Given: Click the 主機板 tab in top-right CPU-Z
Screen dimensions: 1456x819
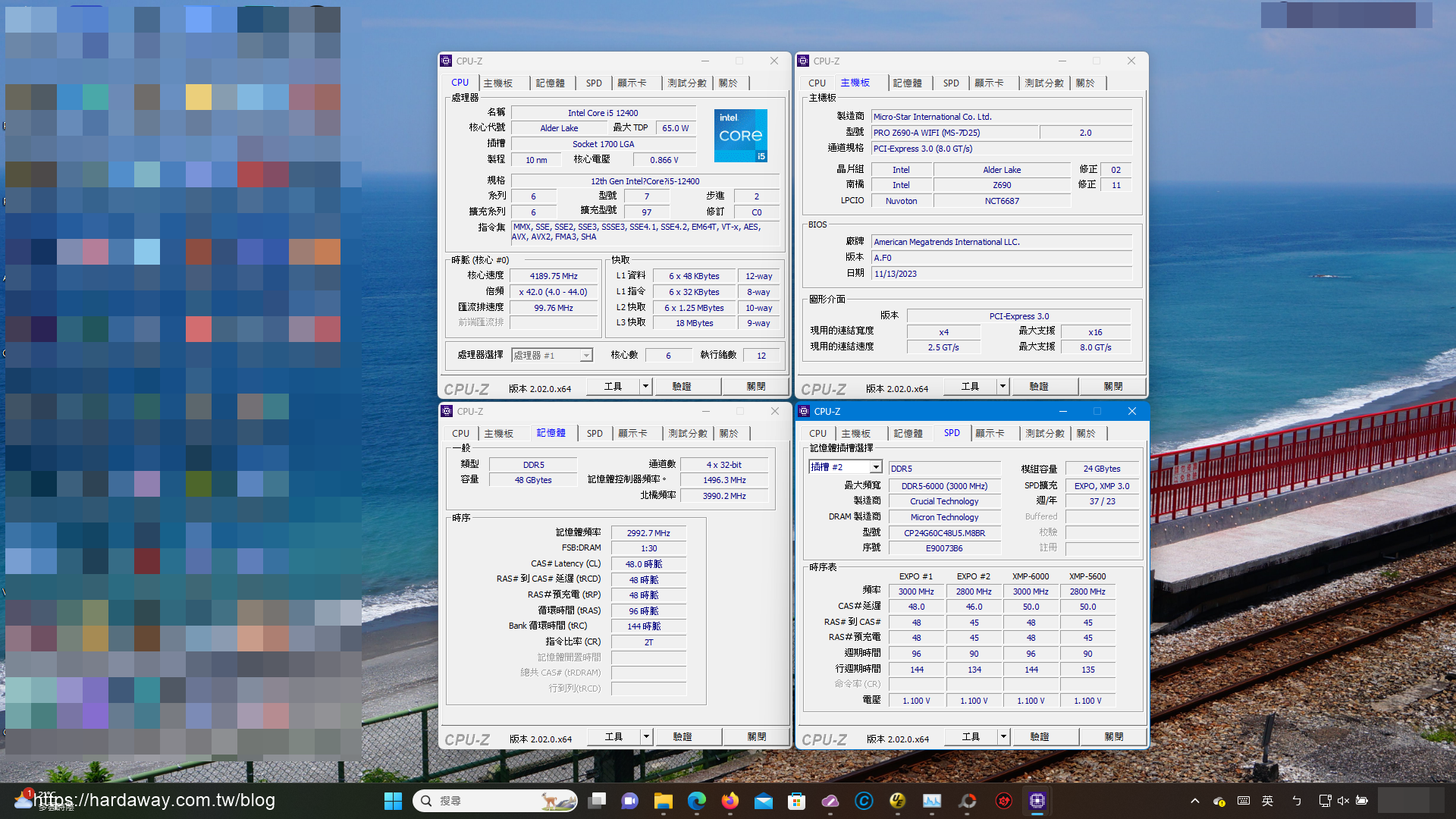Looking at the screenshot, I should pos(855,82).
